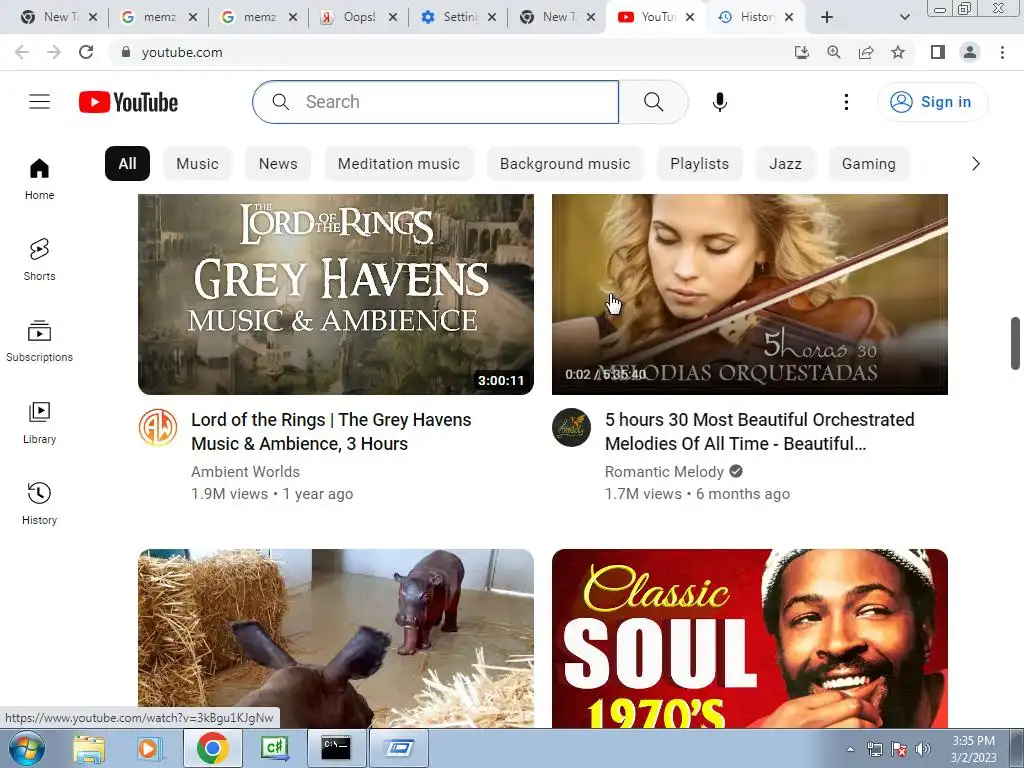This screenshot has width=1024, height=768.
Task: View site information lock icon
Action: click(x=126, y=52)
